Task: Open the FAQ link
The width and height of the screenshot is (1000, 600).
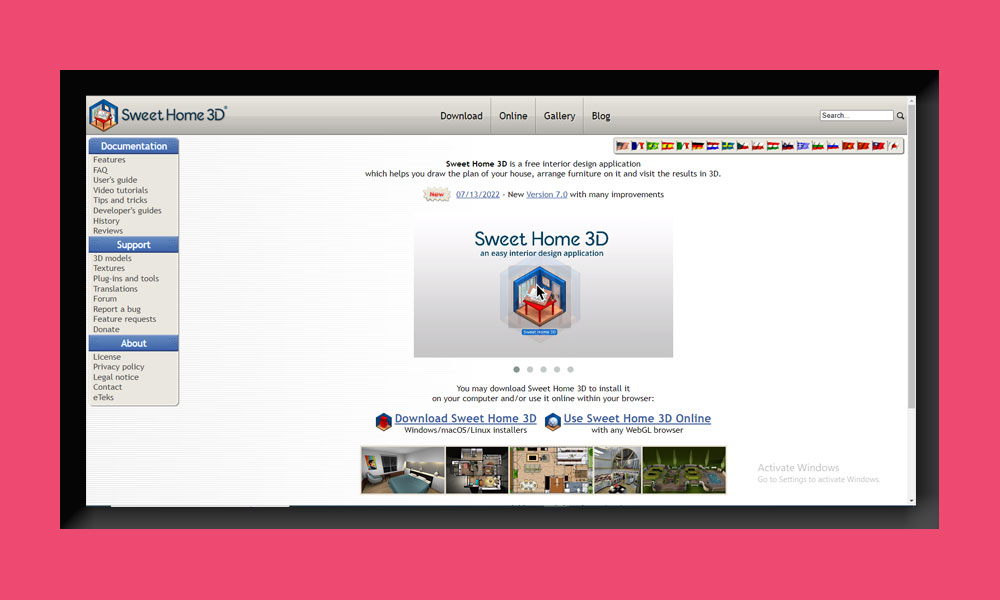Action: (100, 170)
